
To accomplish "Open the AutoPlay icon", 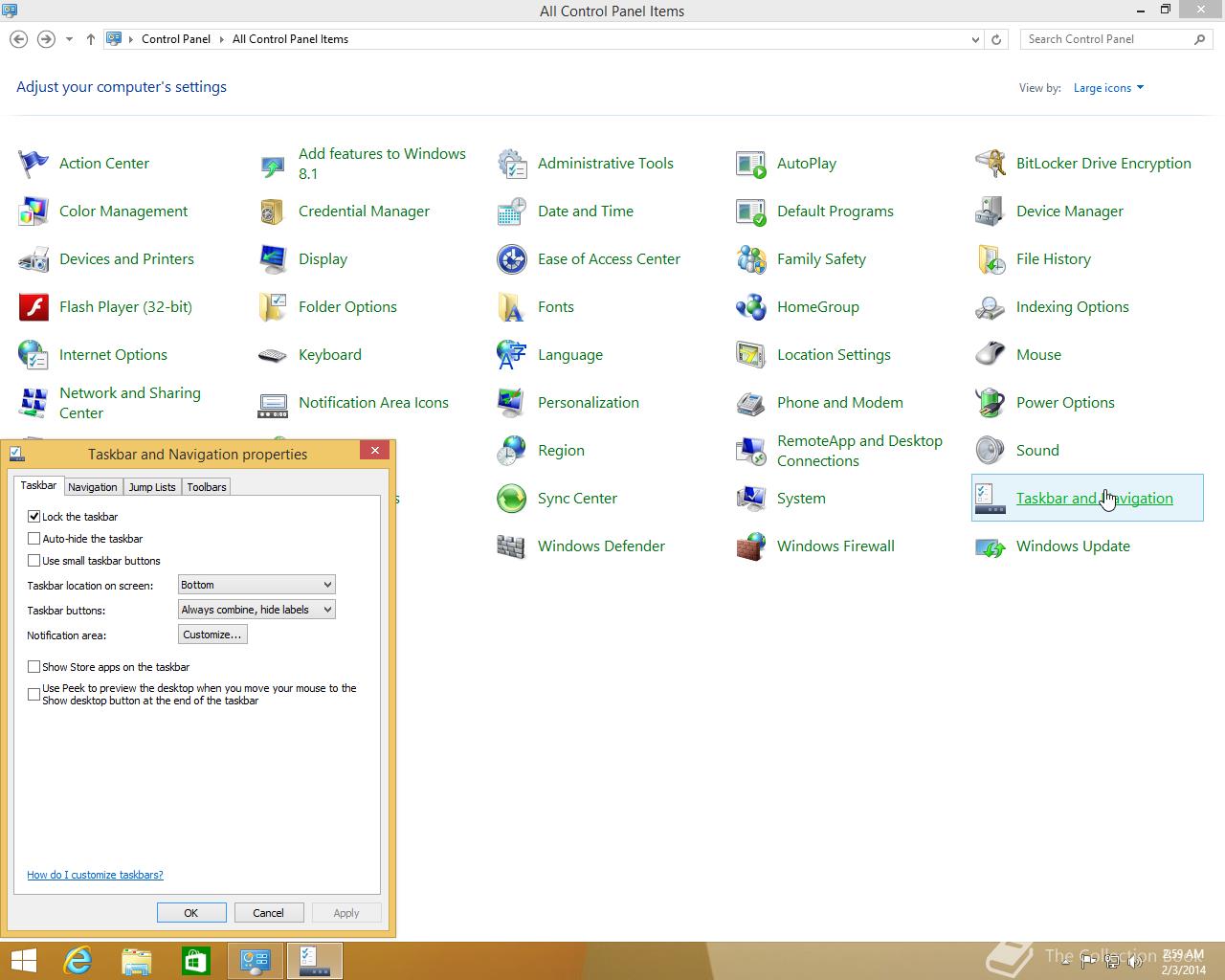I will [751, 164].
